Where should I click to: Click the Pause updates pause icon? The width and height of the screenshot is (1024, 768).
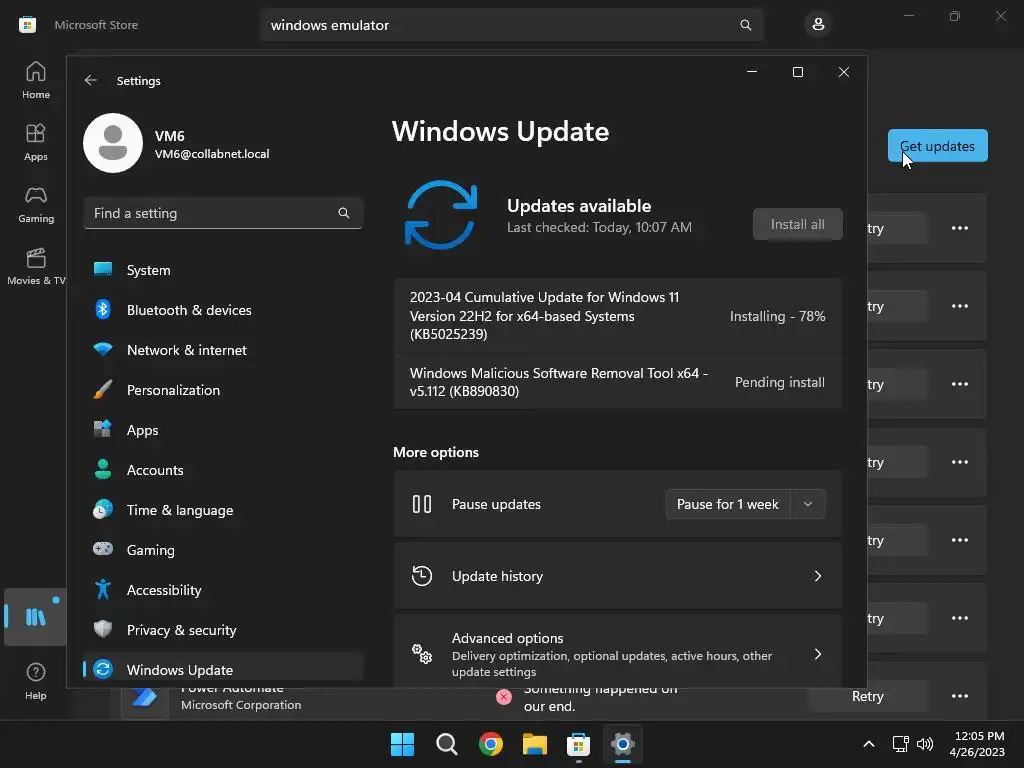(422, 504)
